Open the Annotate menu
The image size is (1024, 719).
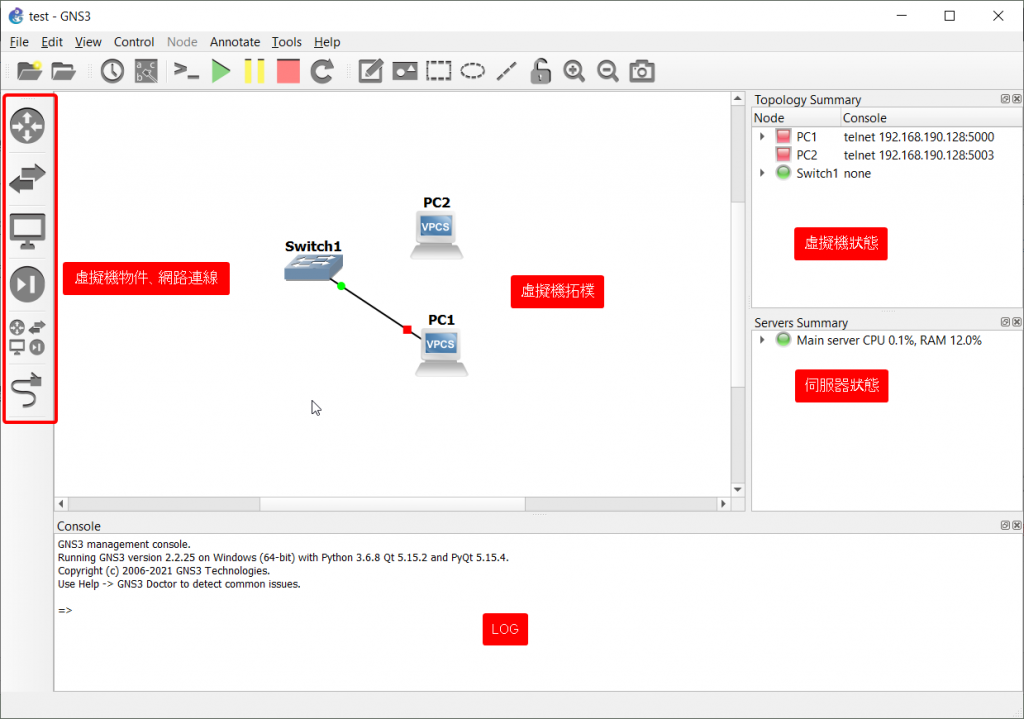[234, 42]
